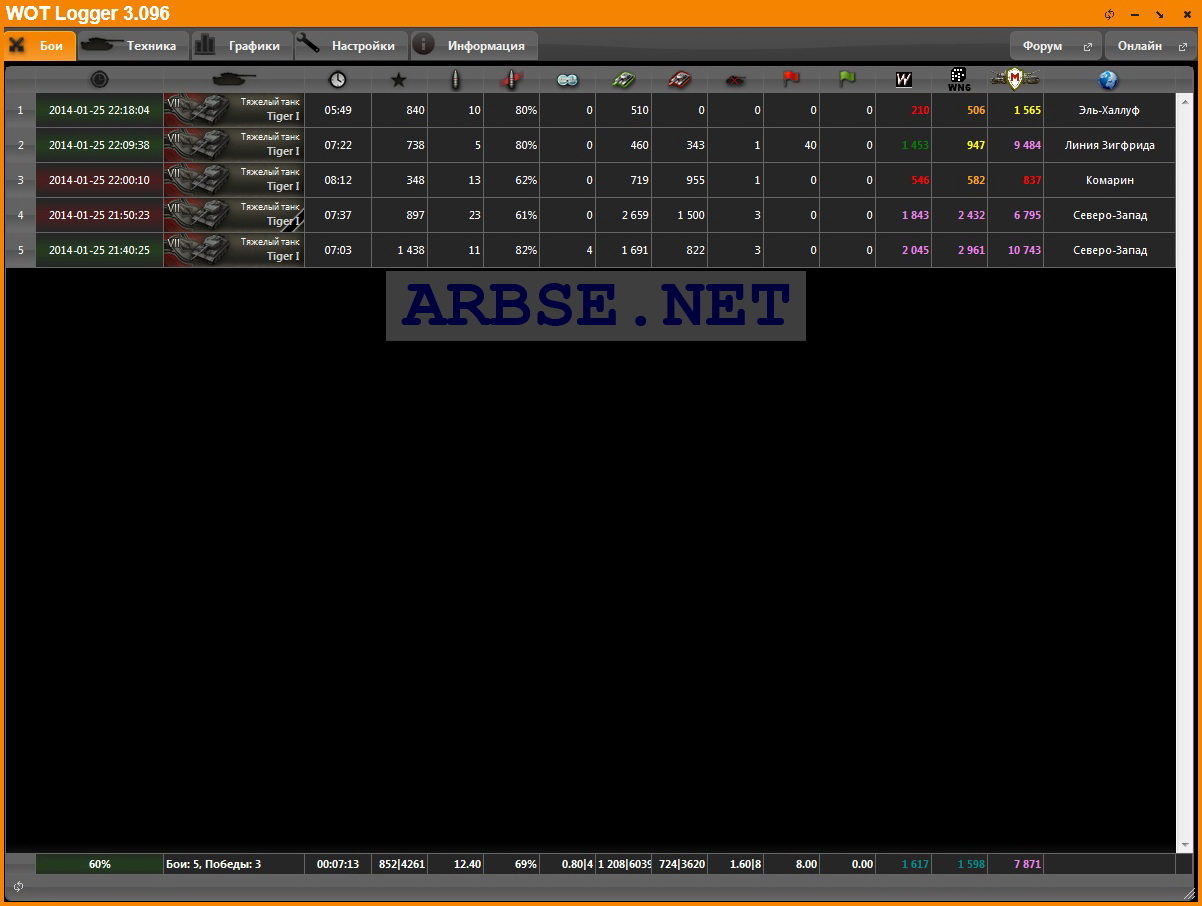Click the Онлайн button
Image resolution: width=1202 pixels, height=906 pixels.
[1151, 46]
